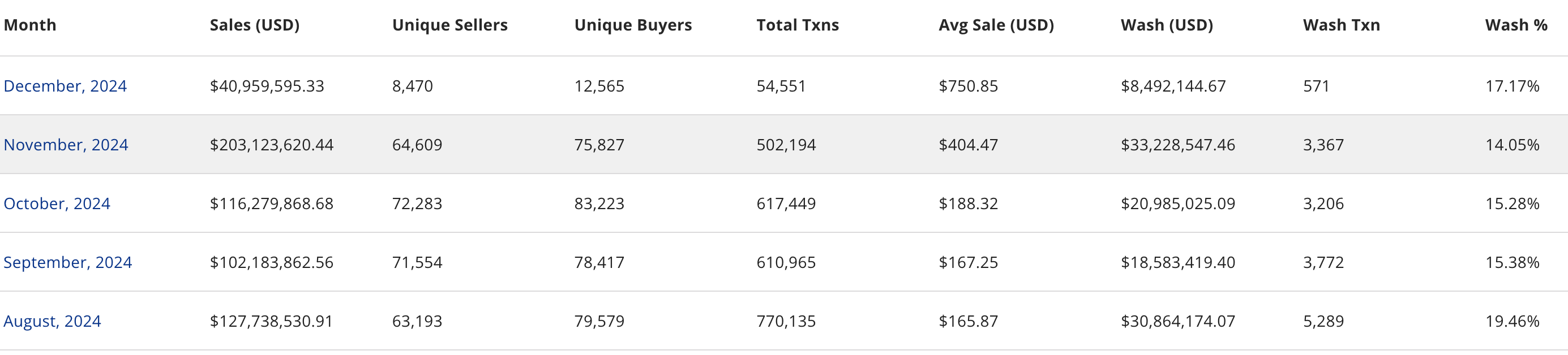Image resolution: width=1568 pixels, height=355 pixels.
Task: Click the August total transactions 770,135
Action: (x=785, y=321)
